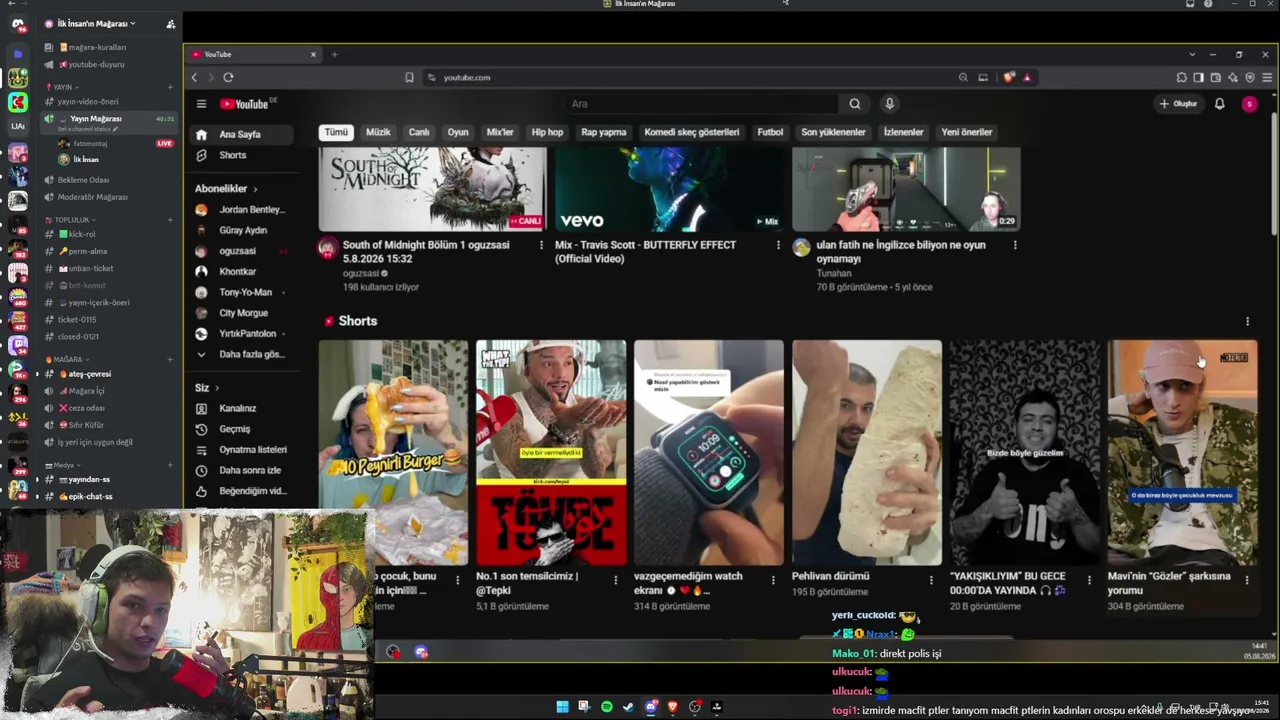Open the Pehlivan dürümü short thumbnail
This screenshot has height=720, width=1280.
pos(867,453)
